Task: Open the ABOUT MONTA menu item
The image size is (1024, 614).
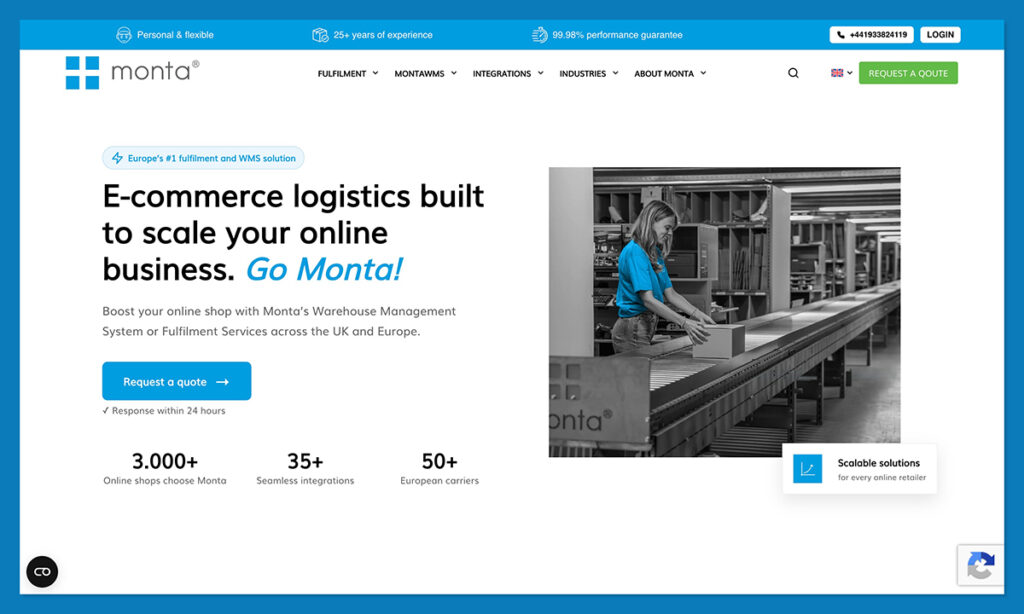Action: [x=664, y=74]
